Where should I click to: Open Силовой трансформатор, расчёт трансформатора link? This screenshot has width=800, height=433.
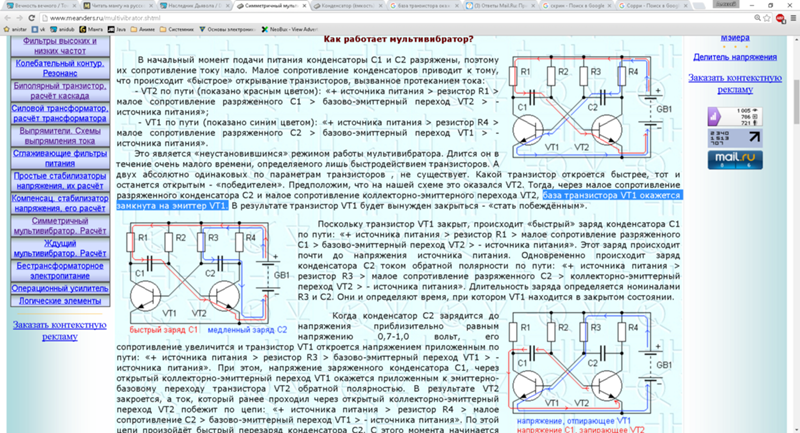tap(60, 113)
